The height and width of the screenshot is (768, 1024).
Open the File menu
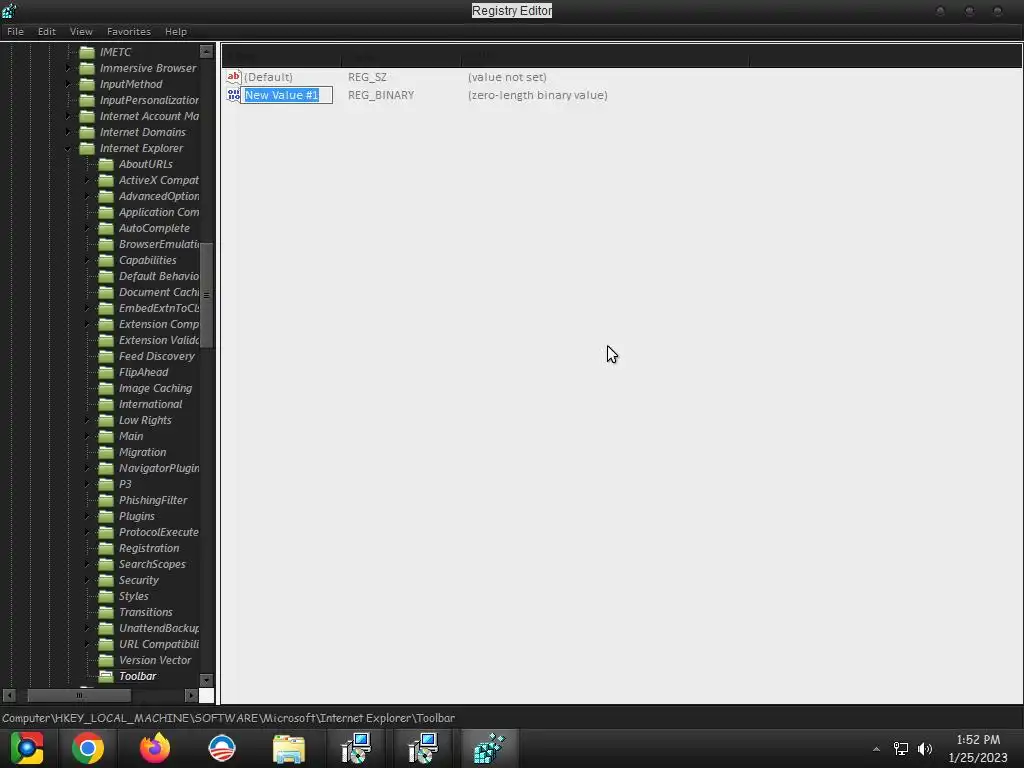15,31
